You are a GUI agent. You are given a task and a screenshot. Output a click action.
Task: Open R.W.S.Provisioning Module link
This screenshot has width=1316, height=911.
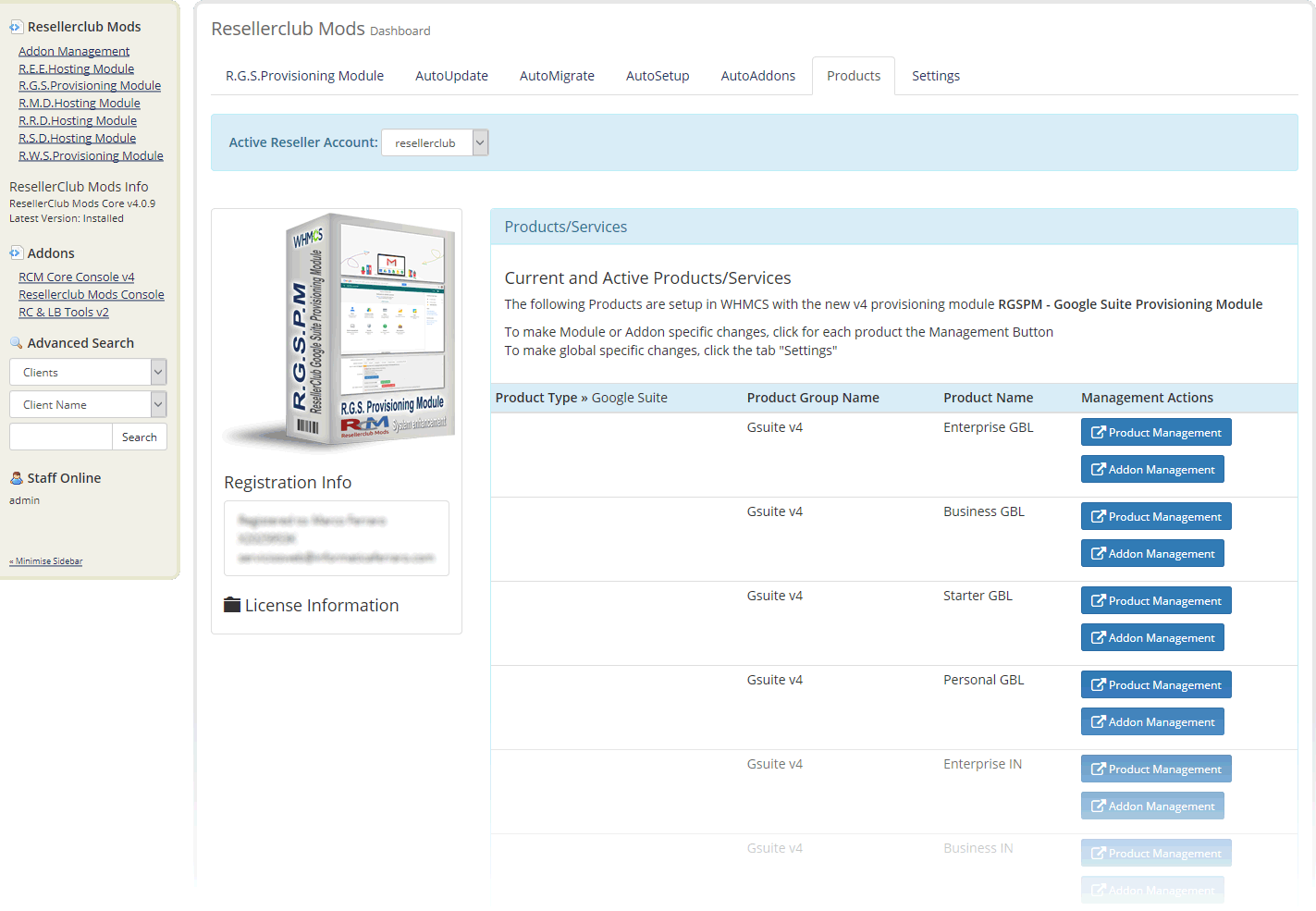tap(91, 155)
